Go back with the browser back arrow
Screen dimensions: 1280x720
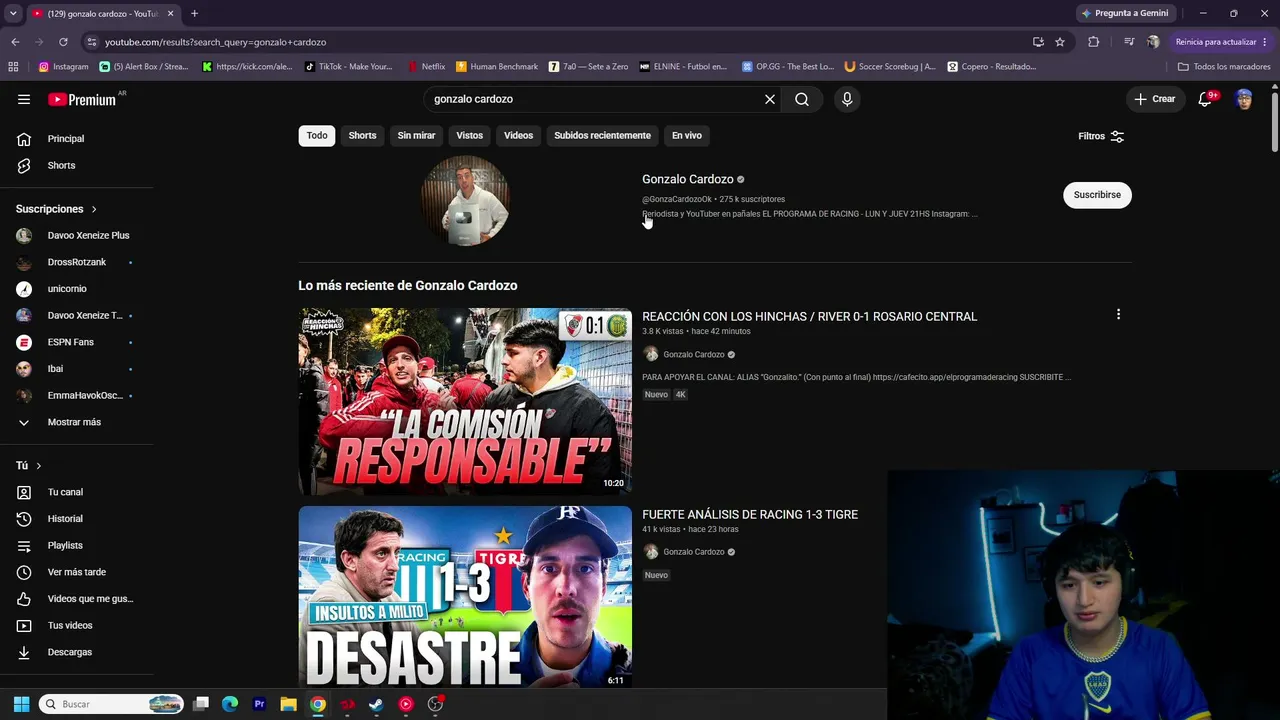pos(15,42)
